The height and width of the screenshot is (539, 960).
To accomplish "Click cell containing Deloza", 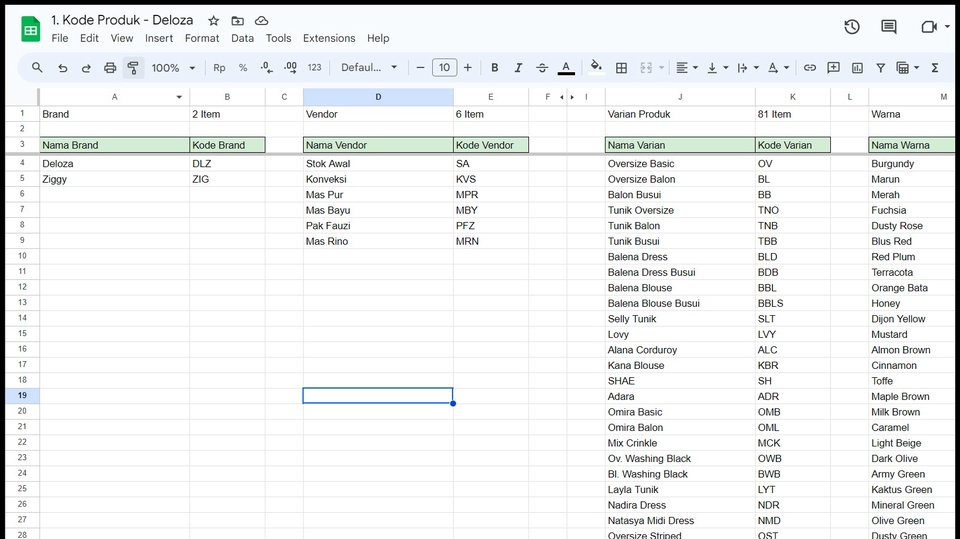I will point(114,164).
